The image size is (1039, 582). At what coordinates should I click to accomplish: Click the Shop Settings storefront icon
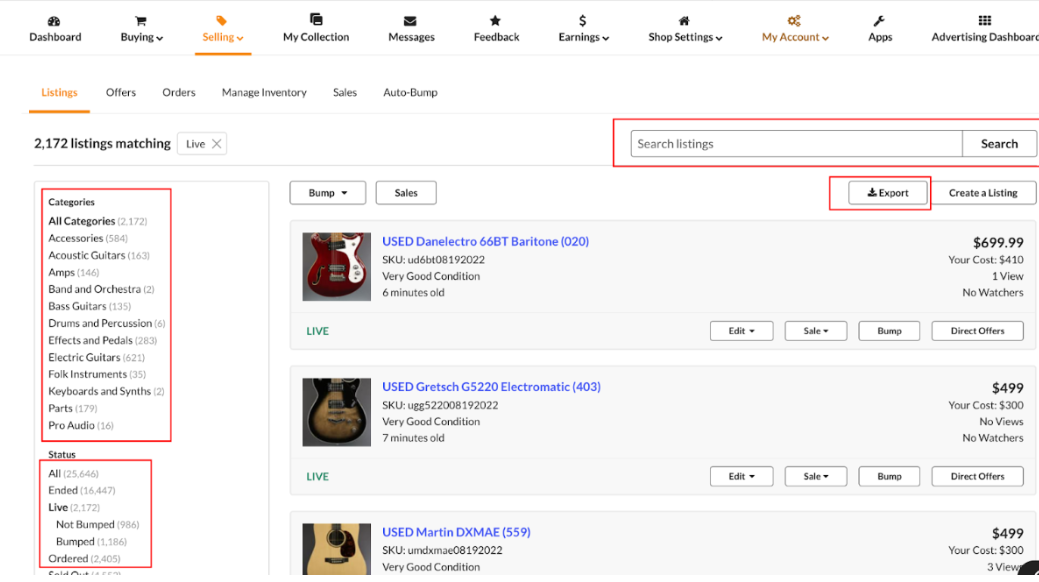(x=684, y=21)
